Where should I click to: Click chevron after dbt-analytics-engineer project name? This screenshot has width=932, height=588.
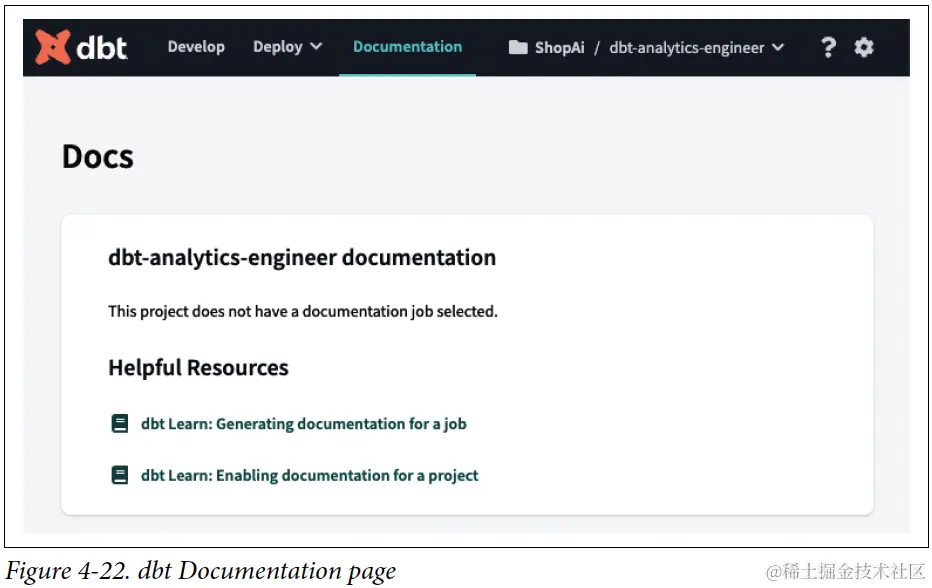778,47
